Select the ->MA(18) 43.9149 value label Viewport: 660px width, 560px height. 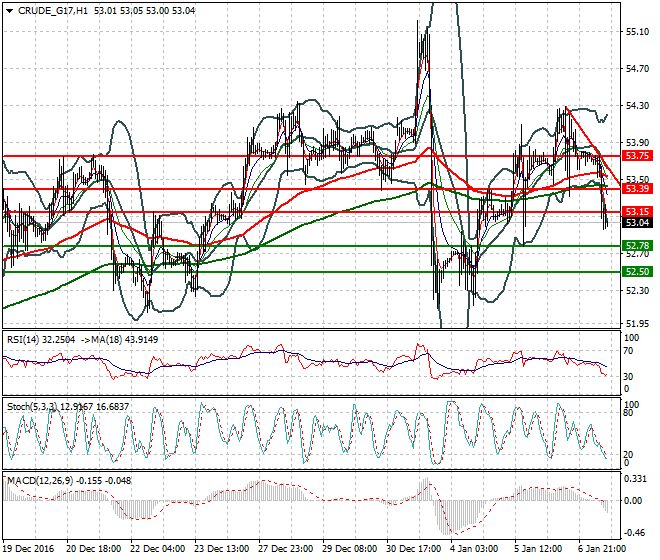(x=119, y=339)
